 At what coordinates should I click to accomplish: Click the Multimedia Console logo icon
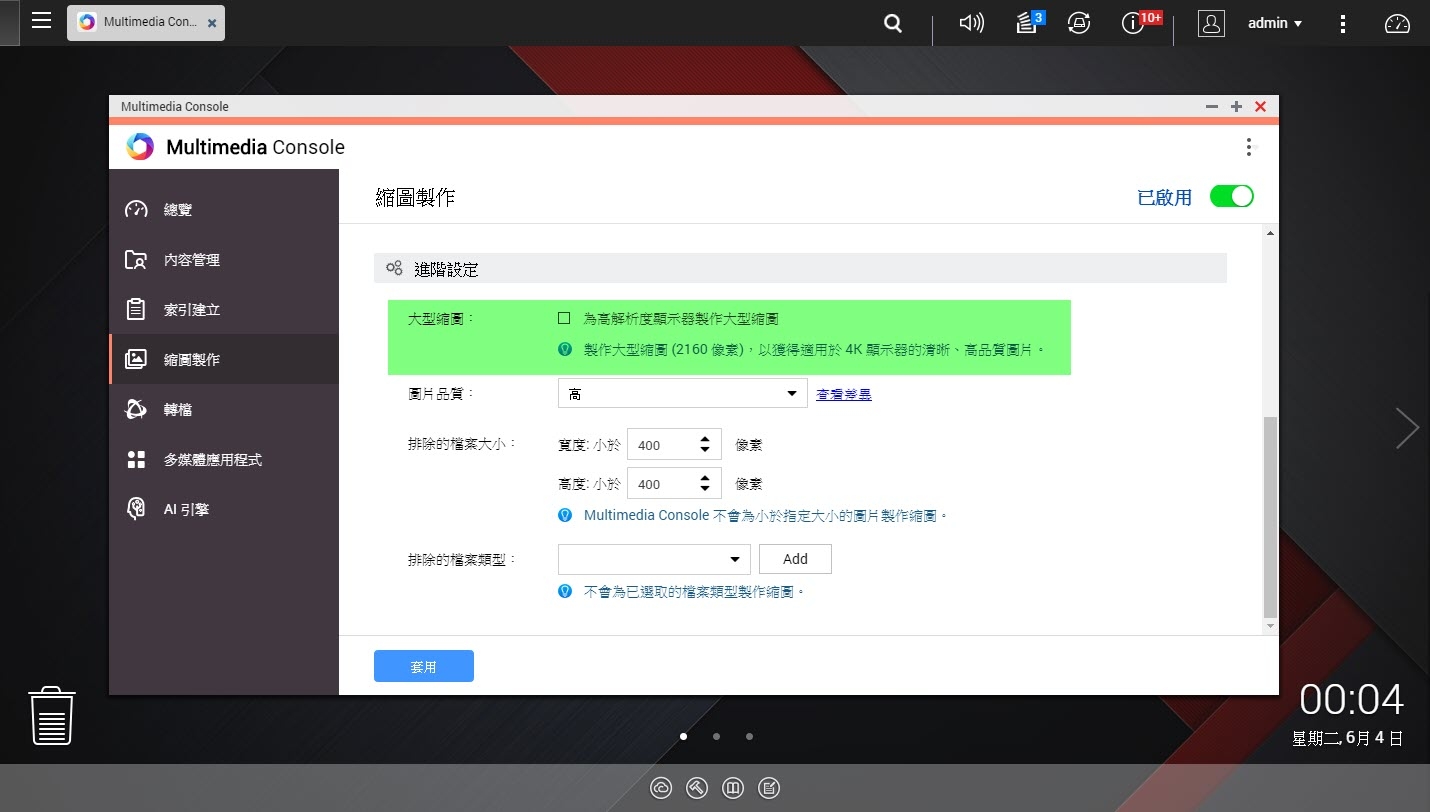point(140,146)
